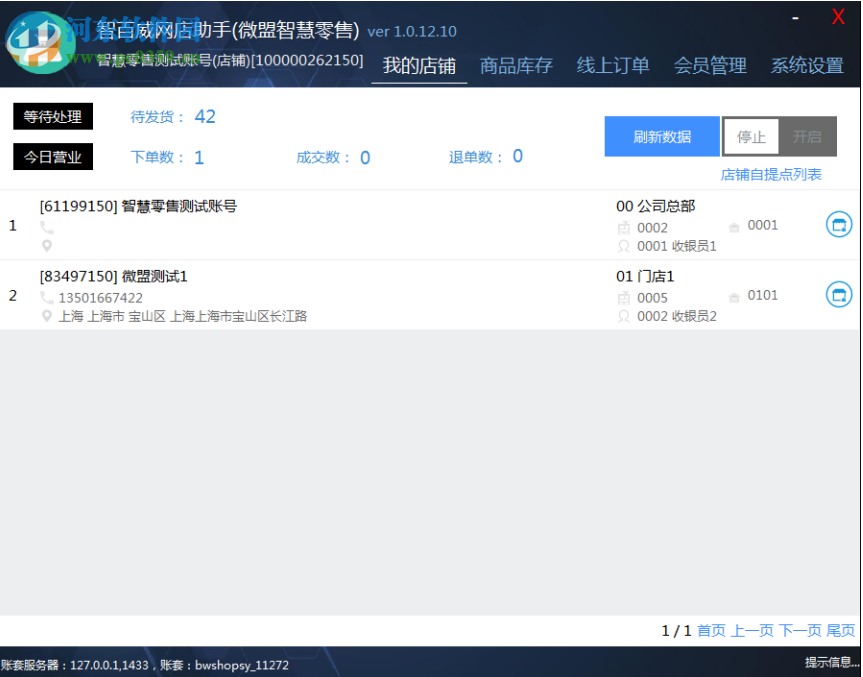
Task: Open store pickup icon for 智慧零售测试账号 row
Action: pyautogui.click(x=840, y=224)
